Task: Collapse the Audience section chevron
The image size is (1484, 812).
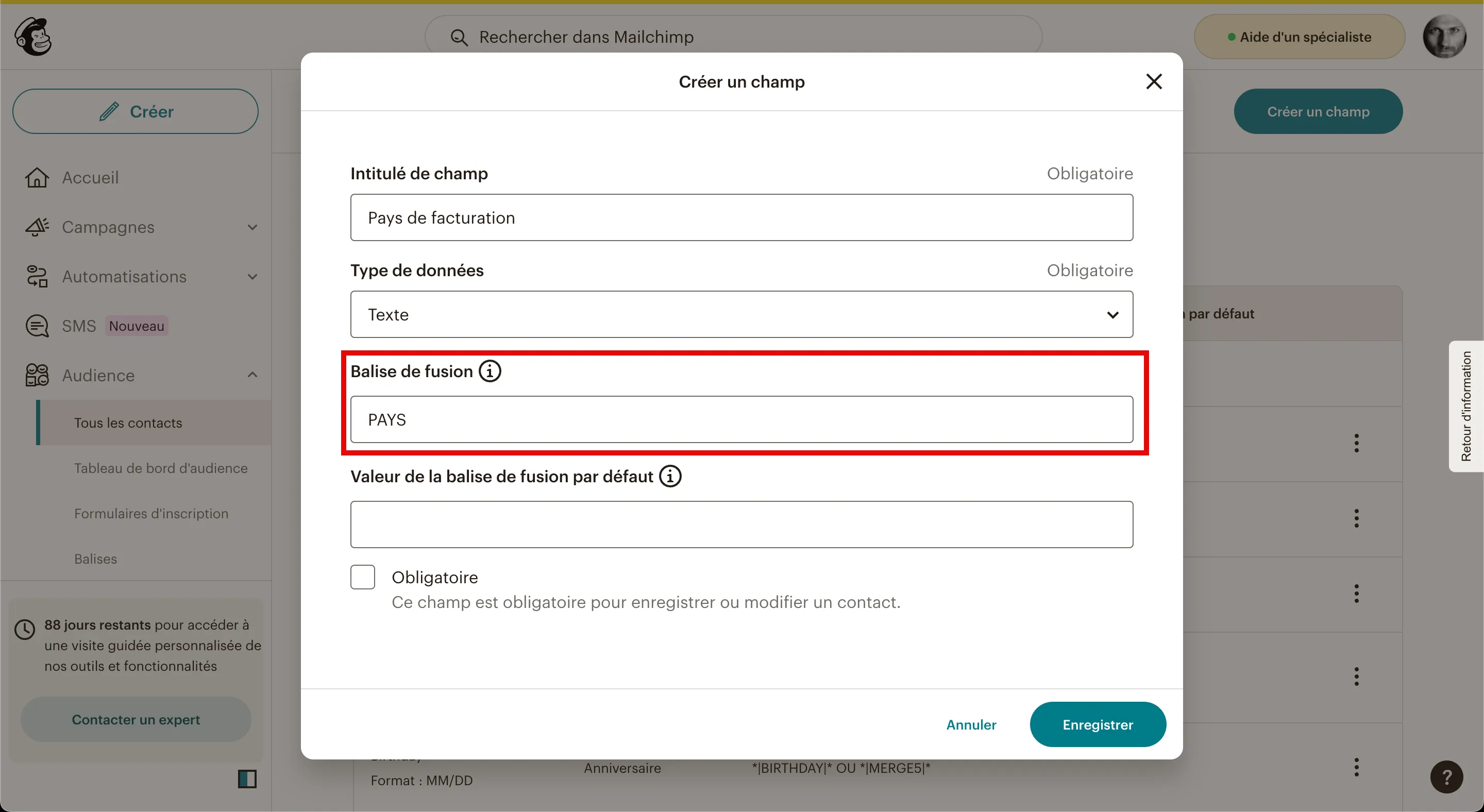Action: point(252,376)
